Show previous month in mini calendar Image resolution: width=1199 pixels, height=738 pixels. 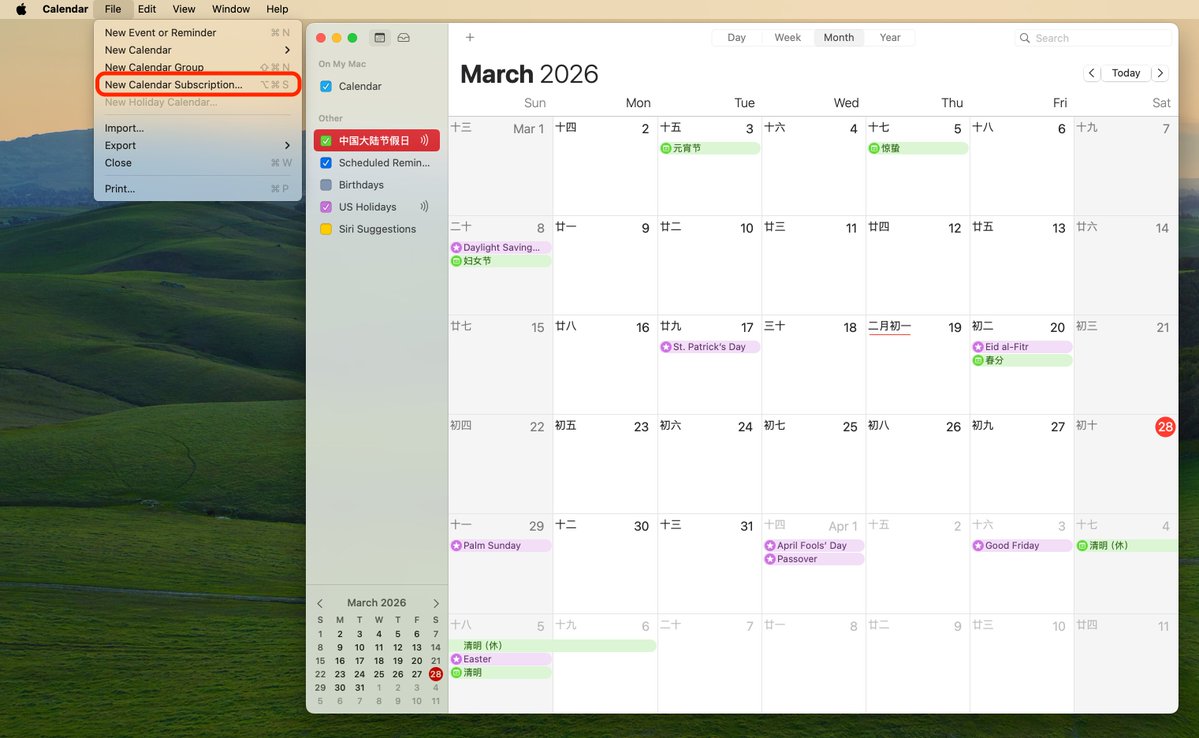tap(320, 603)
